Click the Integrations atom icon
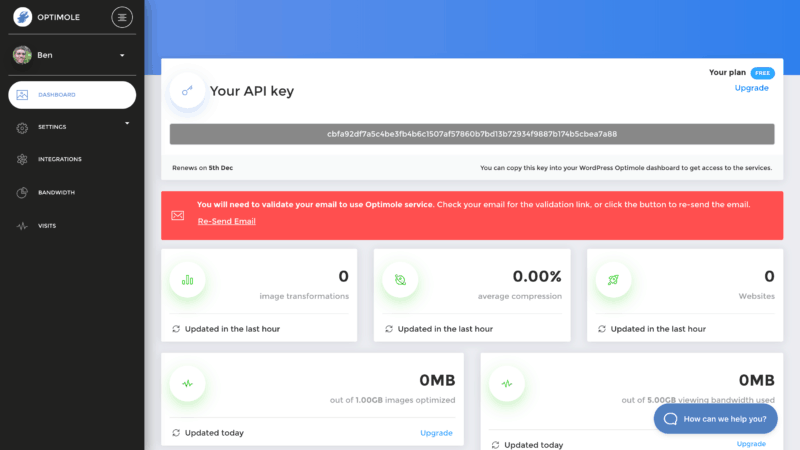Screen dimensions: 800x450 (x=22, y=159)
